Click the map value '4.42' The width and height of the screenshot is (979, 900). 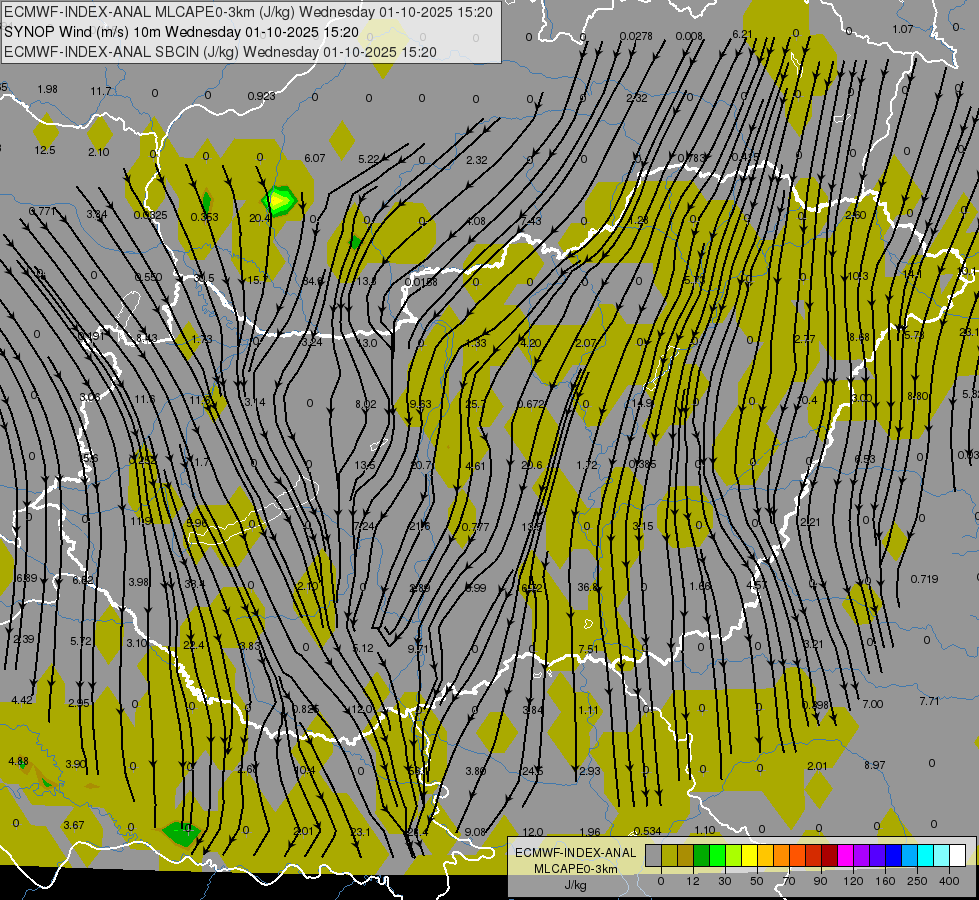click(x=22, y=700)
